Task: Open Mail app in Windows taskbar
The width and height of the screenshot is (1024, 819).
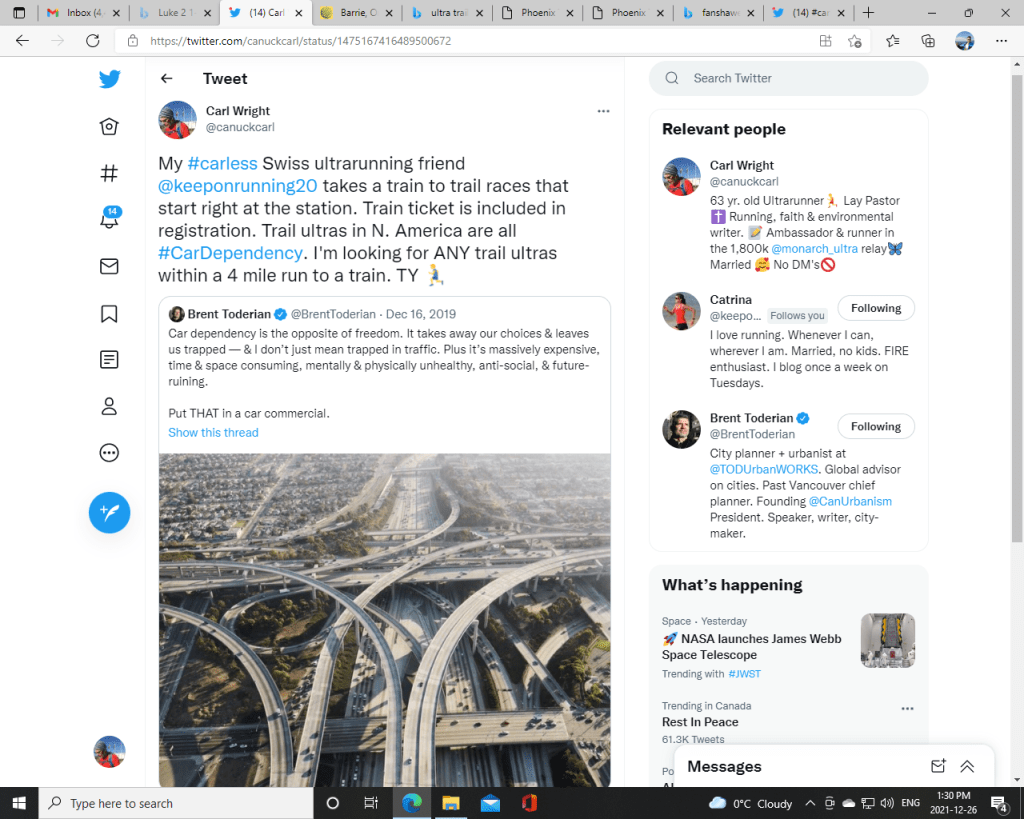Action: coord(490,803)
